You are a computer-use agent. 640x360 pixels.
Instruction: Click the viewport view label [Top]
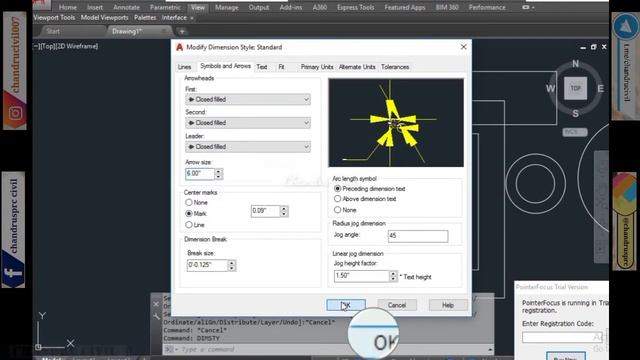tap(47, 46)
